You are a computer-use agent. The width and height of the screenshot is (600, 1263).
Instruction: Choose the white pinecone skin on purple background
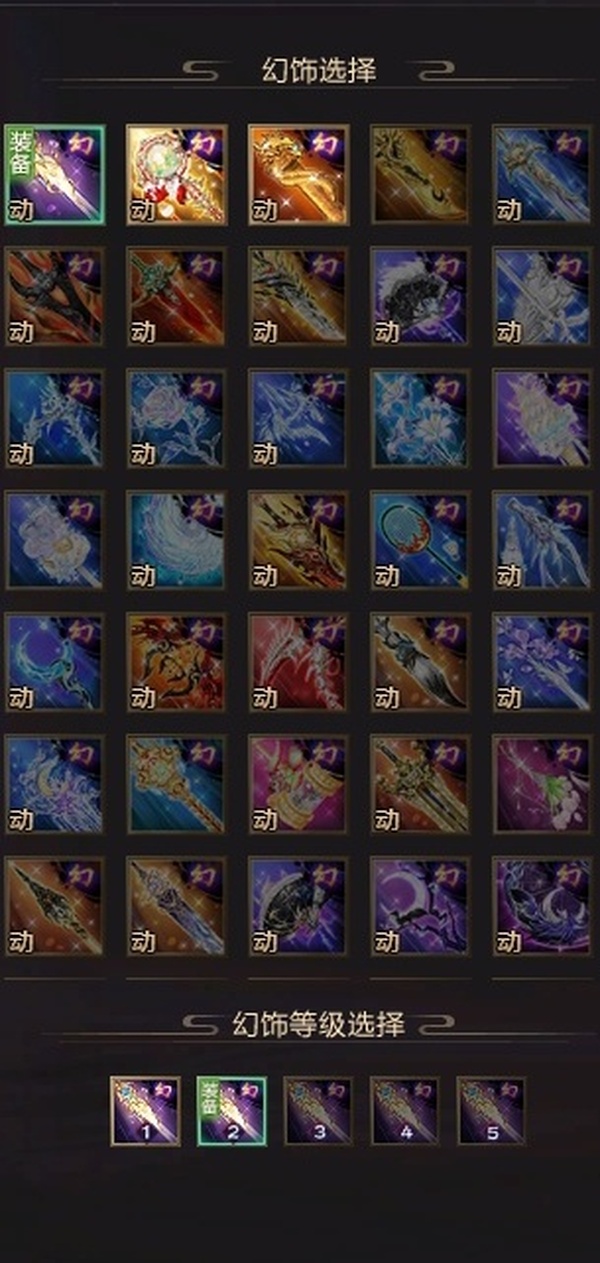543,419
